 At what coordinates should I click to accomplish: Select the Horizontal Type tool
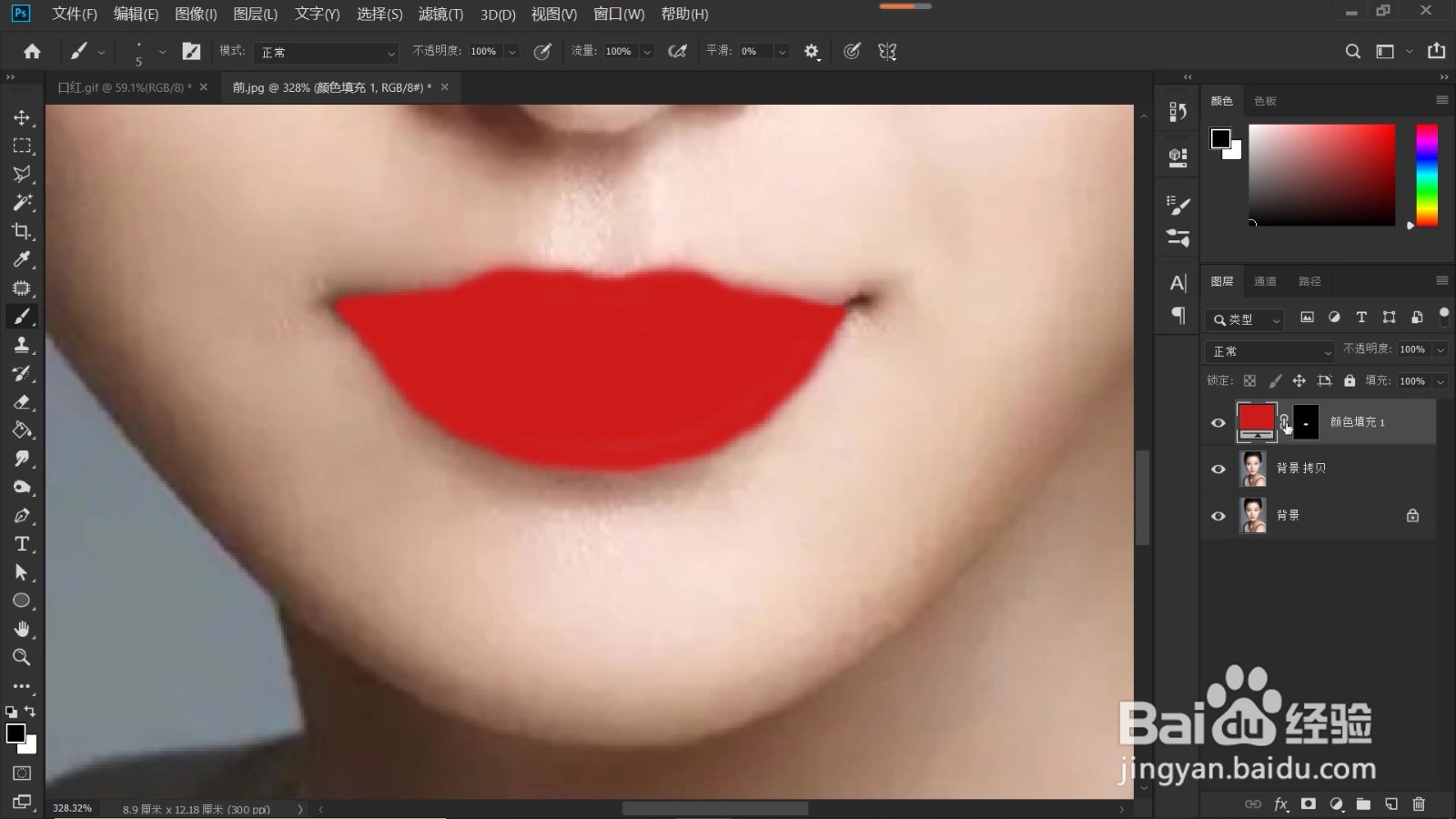coord(22,544)
